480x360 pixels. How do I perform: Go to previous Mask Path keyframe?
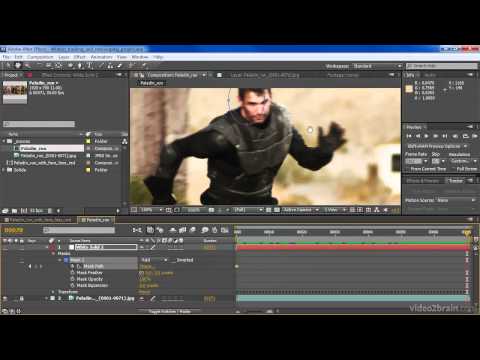coord(30,266)
